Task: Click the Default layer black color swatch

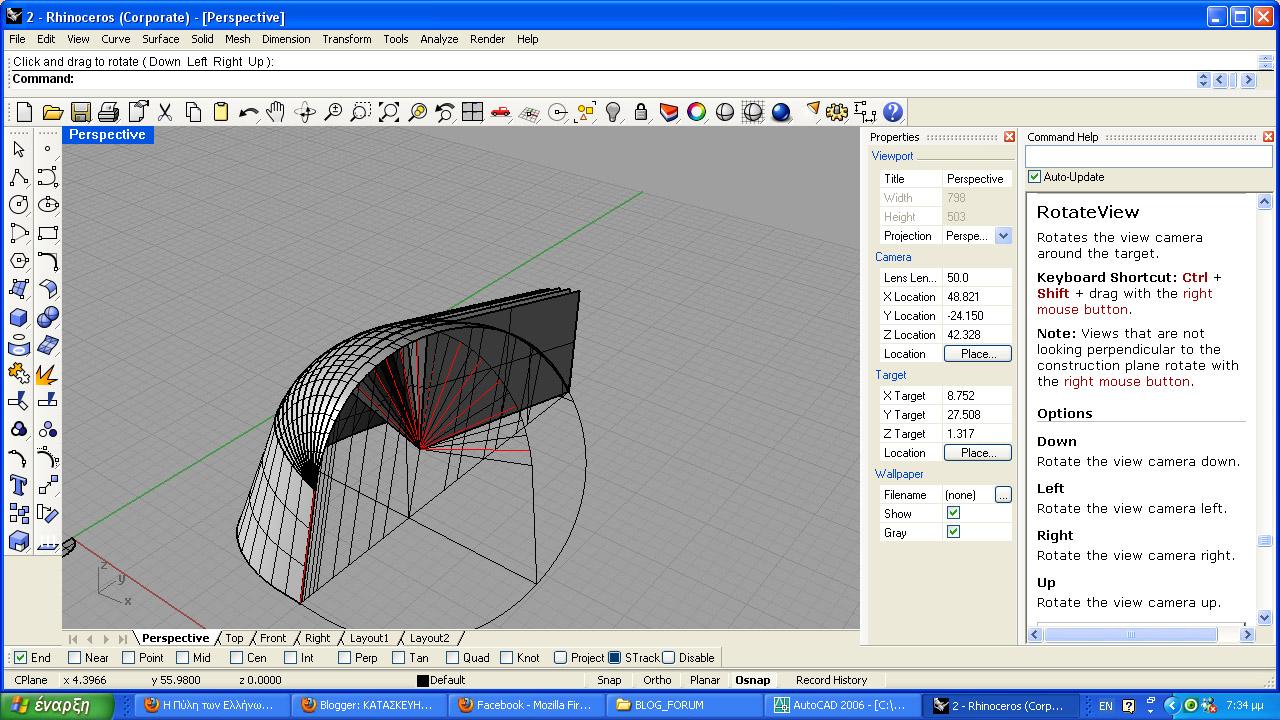Action: click(x=423, y=681)
